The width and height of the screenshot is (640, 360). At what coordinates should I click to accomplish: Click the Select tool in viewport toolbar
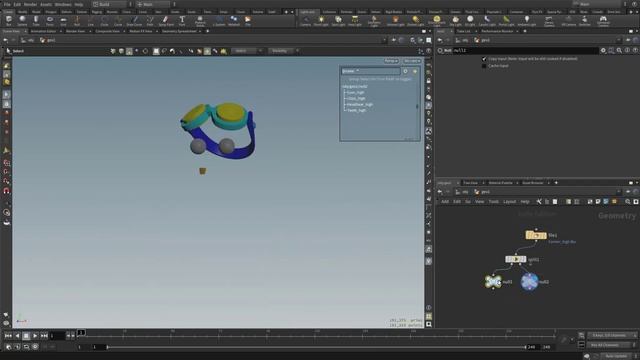pyautogui.click(x=15, y=51)
